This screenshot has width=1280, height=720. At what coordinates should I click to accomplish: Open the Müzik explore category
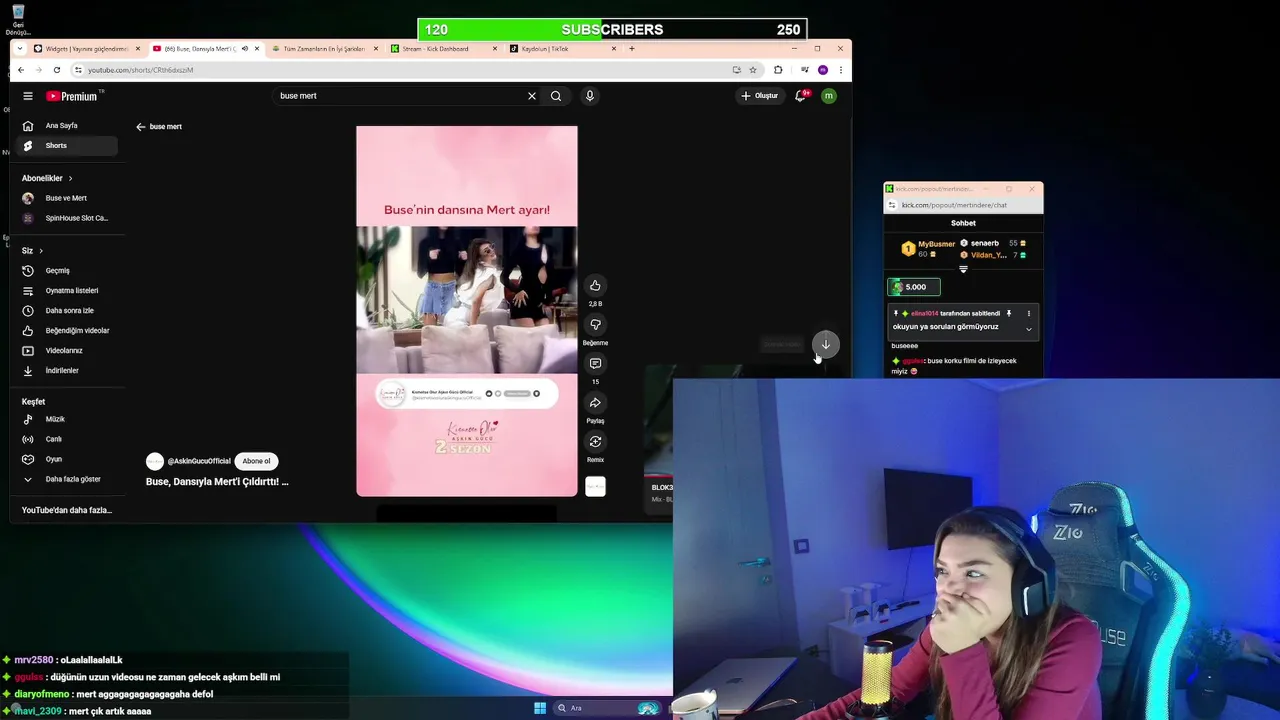coord(68,420)
